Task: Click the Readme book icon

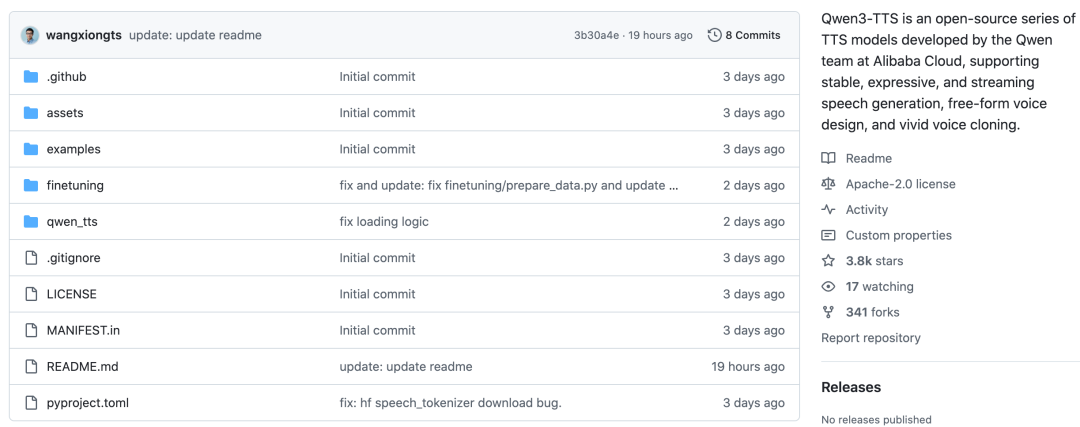Action: tap(828, 158)
